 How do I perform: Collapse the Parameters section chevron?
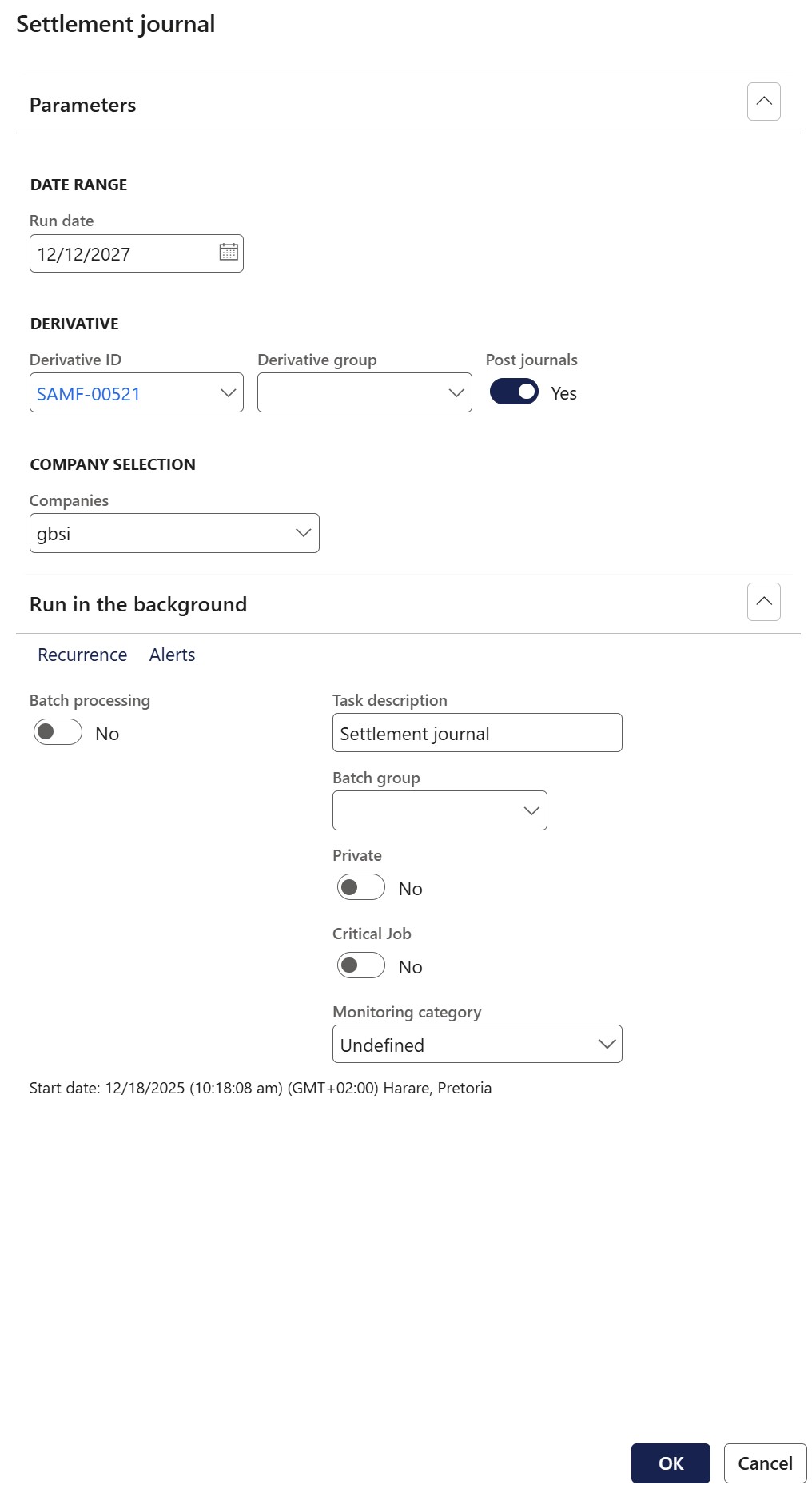point(763,102)
